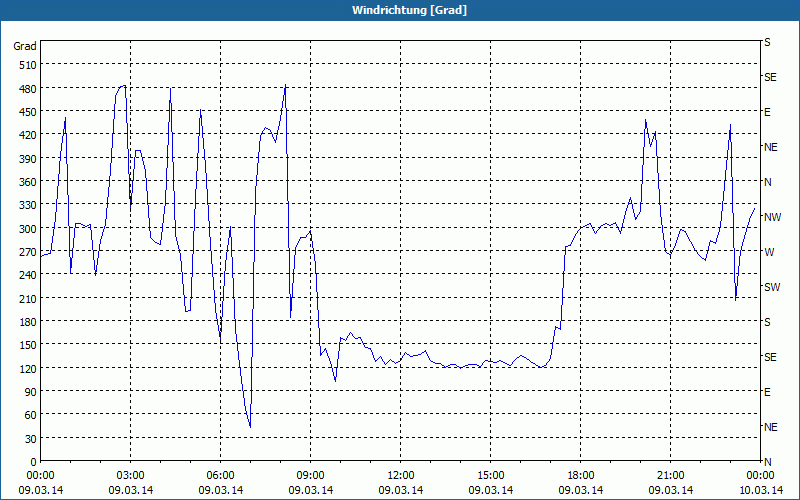Click the 240 y-axis tick label

pyautogui.click(x=28, y=275)
